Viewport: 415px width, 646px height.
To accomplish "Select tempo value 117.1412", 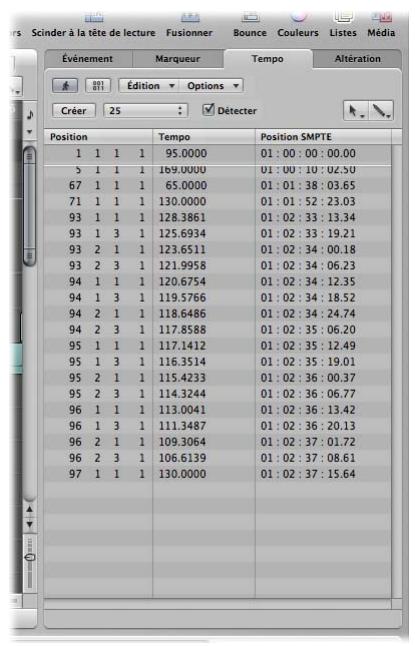I will 182,346.
